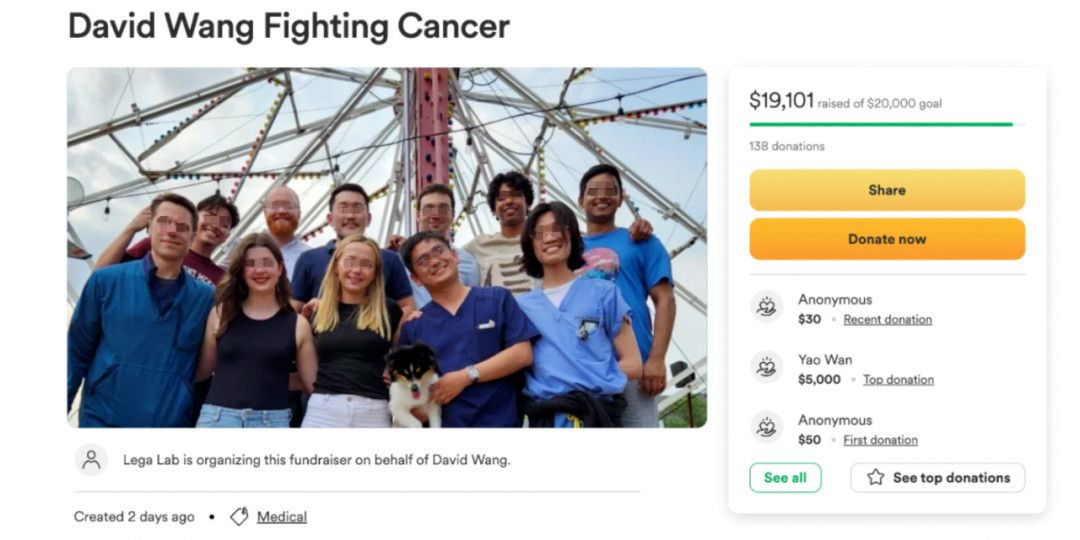Viewport: 1080px width, 540px height.
Task: Click Yao Wan's donor hand-heart icon
Action: (767, 367)
